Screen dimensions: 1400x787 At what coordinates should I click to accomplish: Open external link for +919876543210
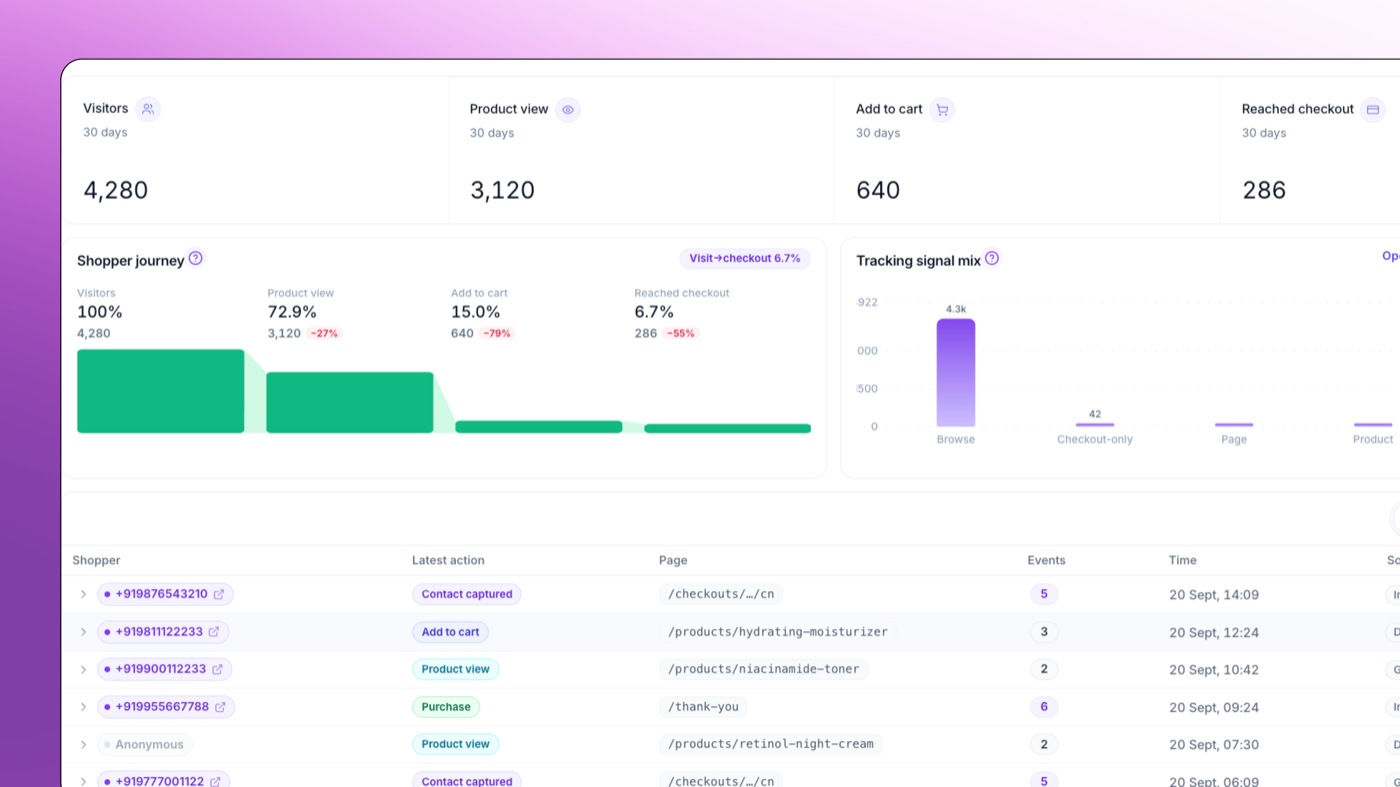pos(219,594)
